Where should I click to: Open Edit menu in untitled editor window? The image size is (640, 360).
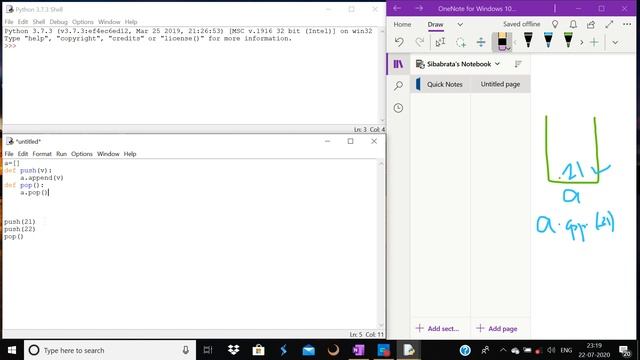click(x=23, y=154)
